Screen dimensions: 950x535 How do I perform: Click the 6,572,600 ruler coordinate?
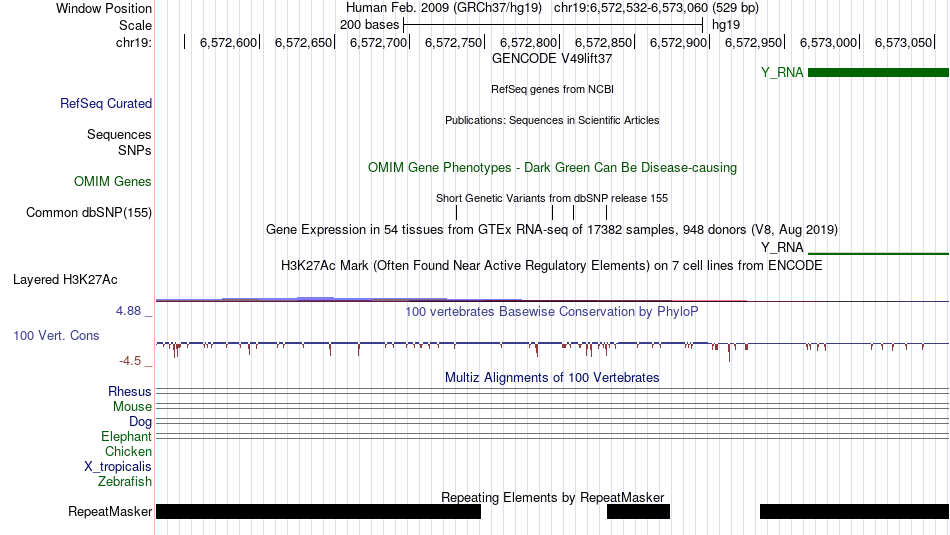[x=228, y=42]
